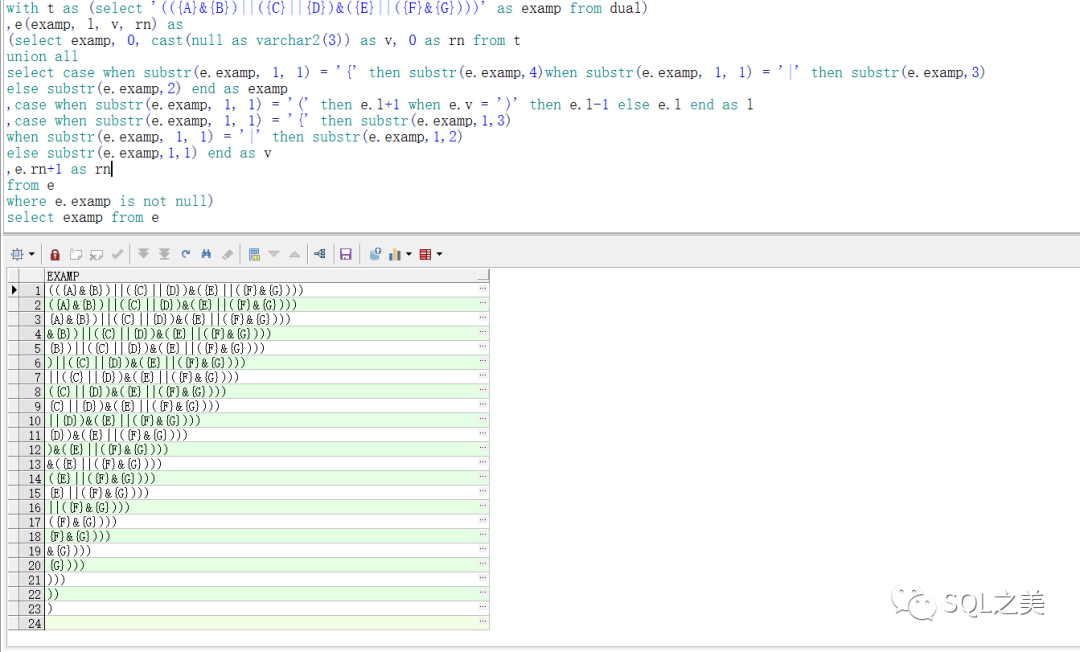Click the ellipsis button in row 4
This screenshot has height=652, width=1080.
point(483,333)
